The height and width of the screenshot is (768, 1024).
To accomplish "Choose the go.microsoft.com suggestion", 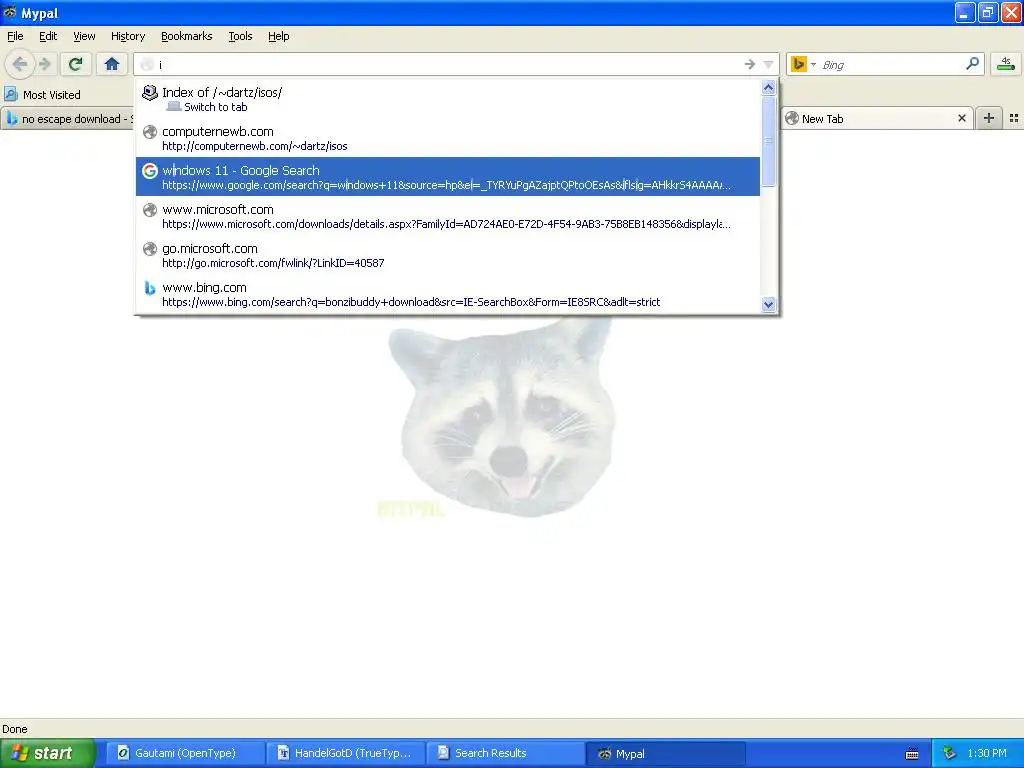I will coord(448,255).
